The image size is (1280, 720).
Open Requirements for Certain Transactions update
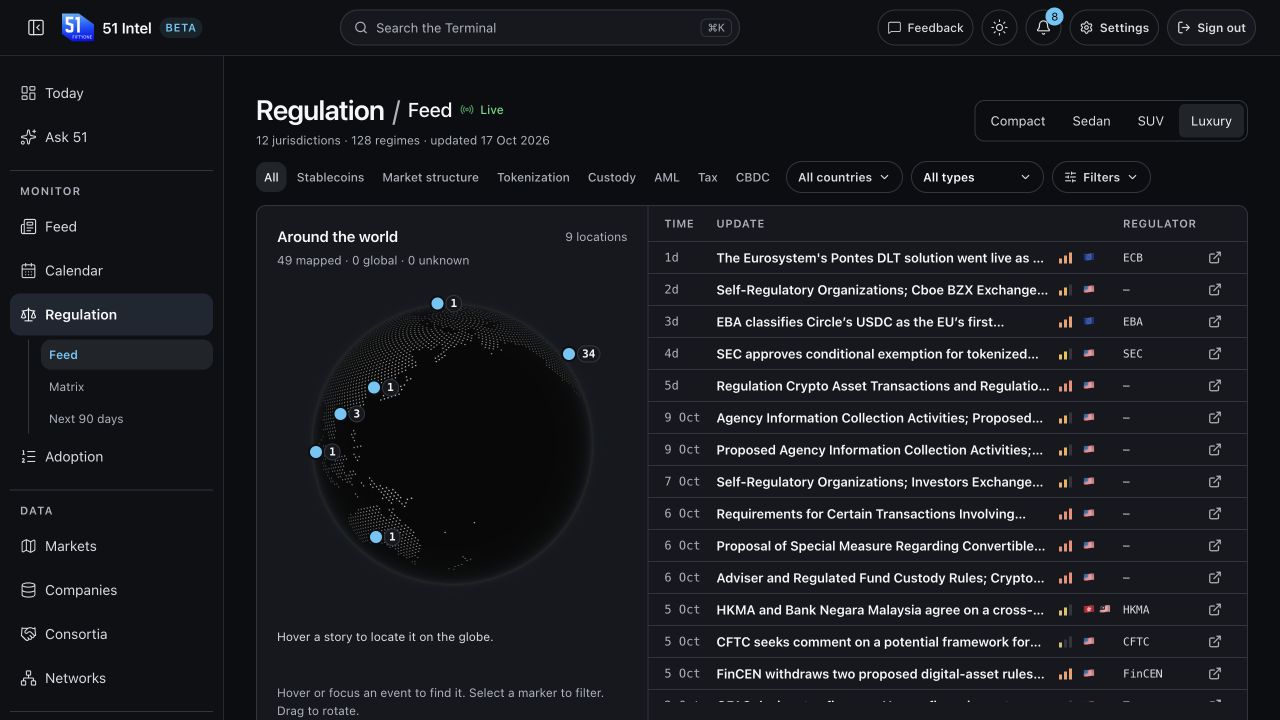point(871,514)
